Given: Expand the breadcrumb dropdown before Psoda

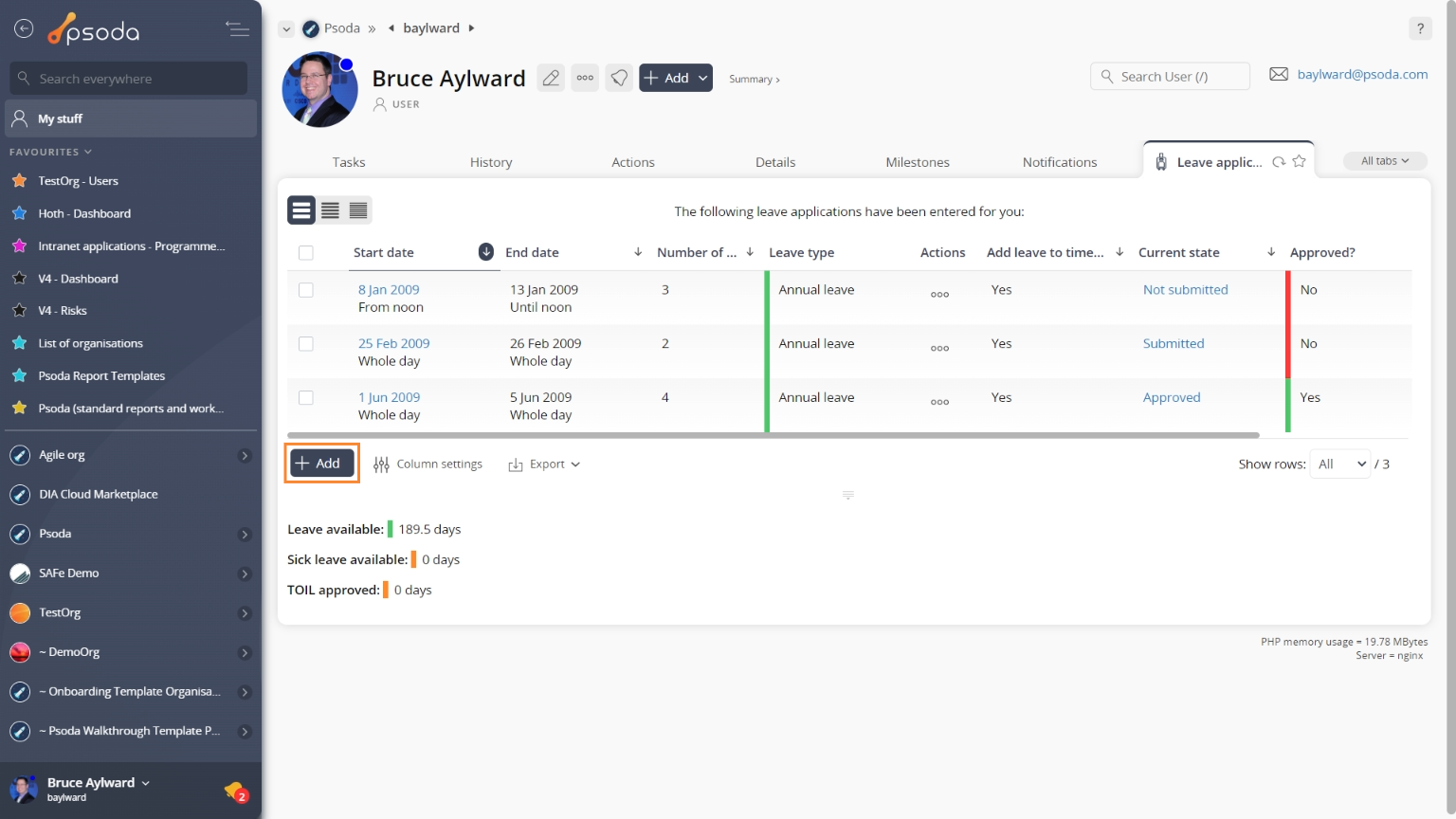Looking at the screenshot, I should (286, 29).
